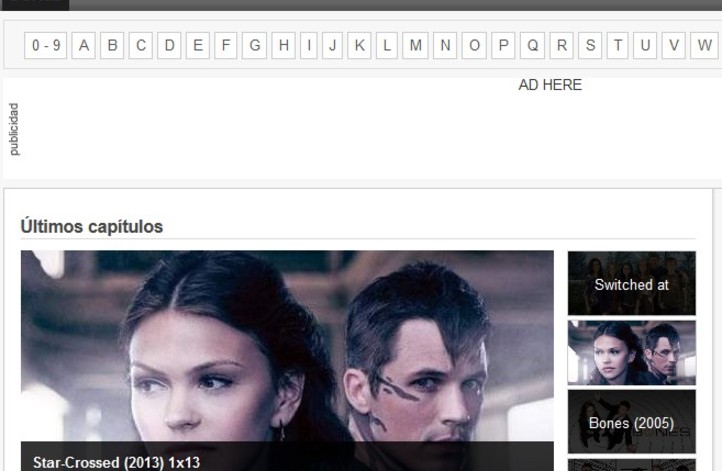722x471 pixels.
Task: Click the Star-Crossed (2013) 1x13 caption
Action: [116, 462]
